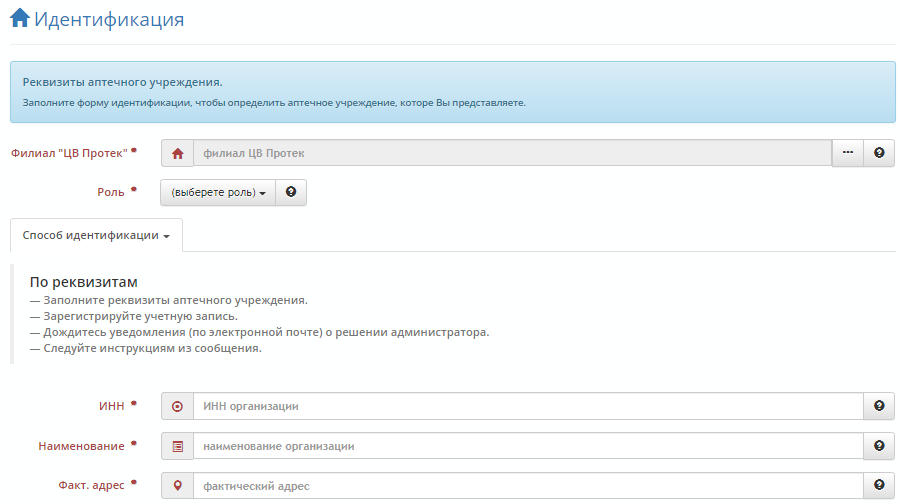Screen dimensions: 900x504
Task: Click the target icon in the ИНН field
Action: 177,406
